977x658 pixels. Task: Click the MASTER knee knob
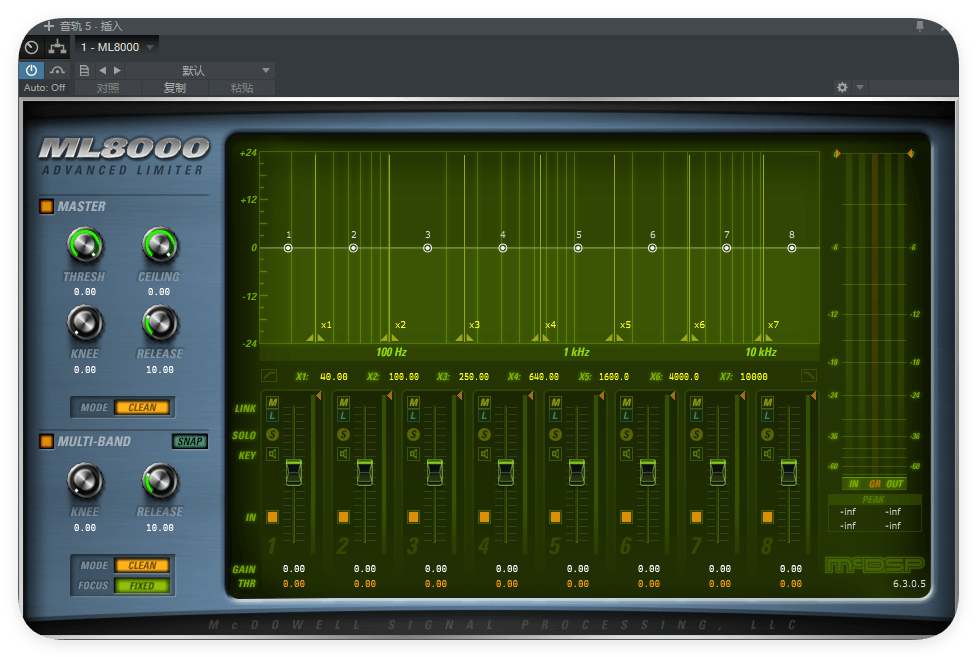click(85, 323)
